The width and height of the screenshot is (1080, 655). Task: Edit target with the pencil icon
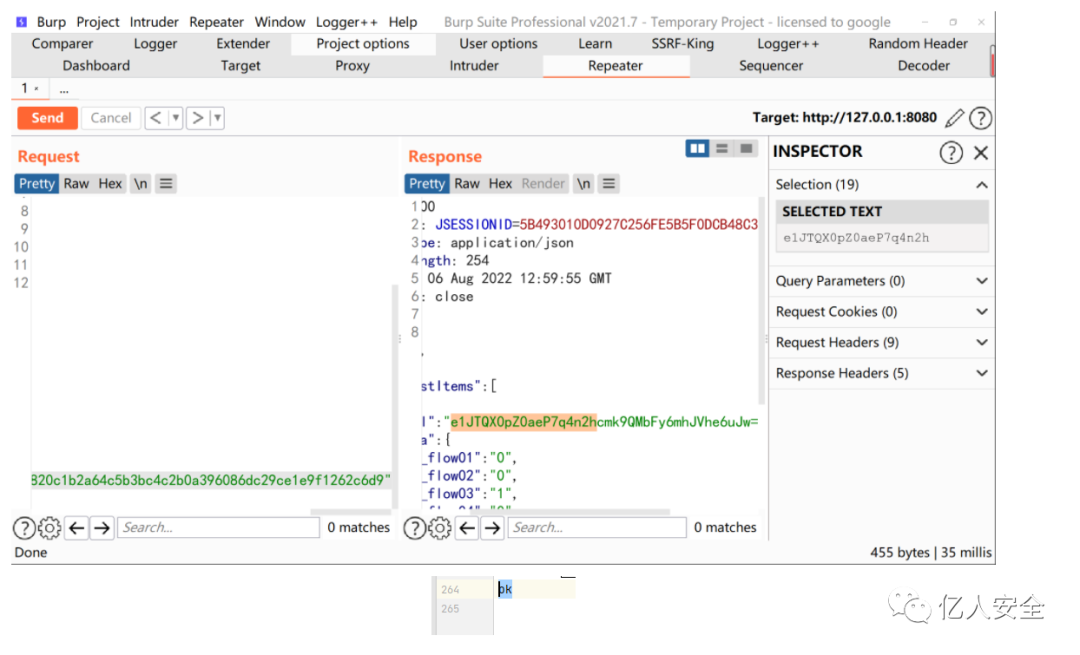pyautogui.click(x=954, y=118)
